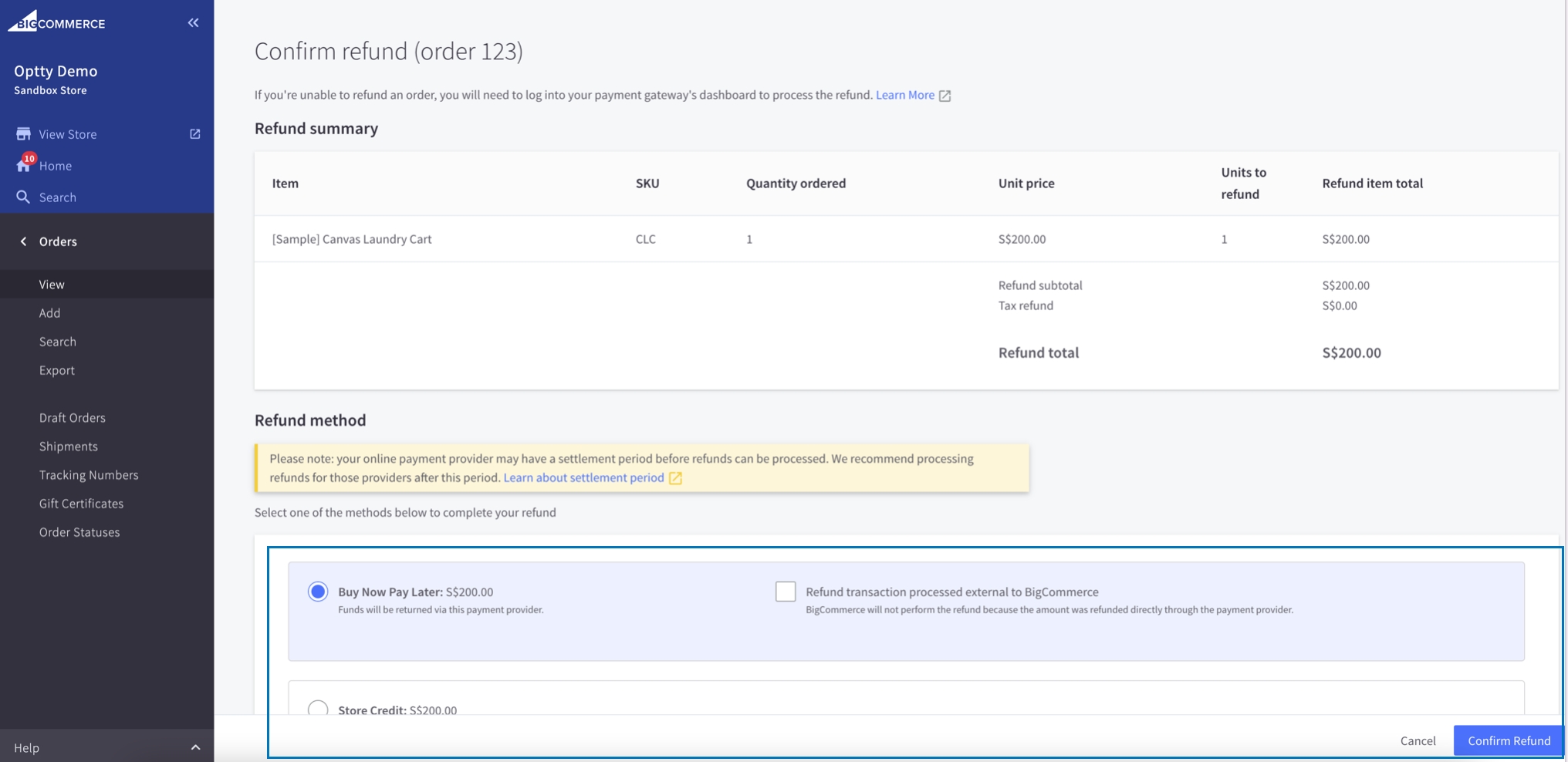
Task: Expand the Help menu chevron
Action: pyautogui.click(x=195, y=747)
